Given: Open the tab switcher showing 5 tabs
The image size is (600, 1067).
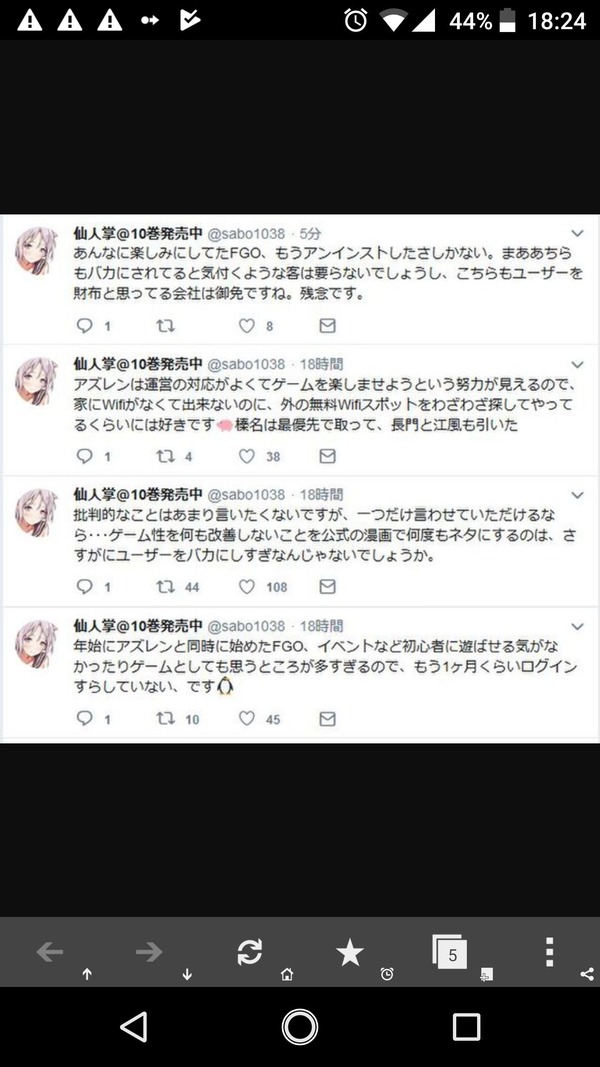Looking at the screenshot, I should point(450,952).
